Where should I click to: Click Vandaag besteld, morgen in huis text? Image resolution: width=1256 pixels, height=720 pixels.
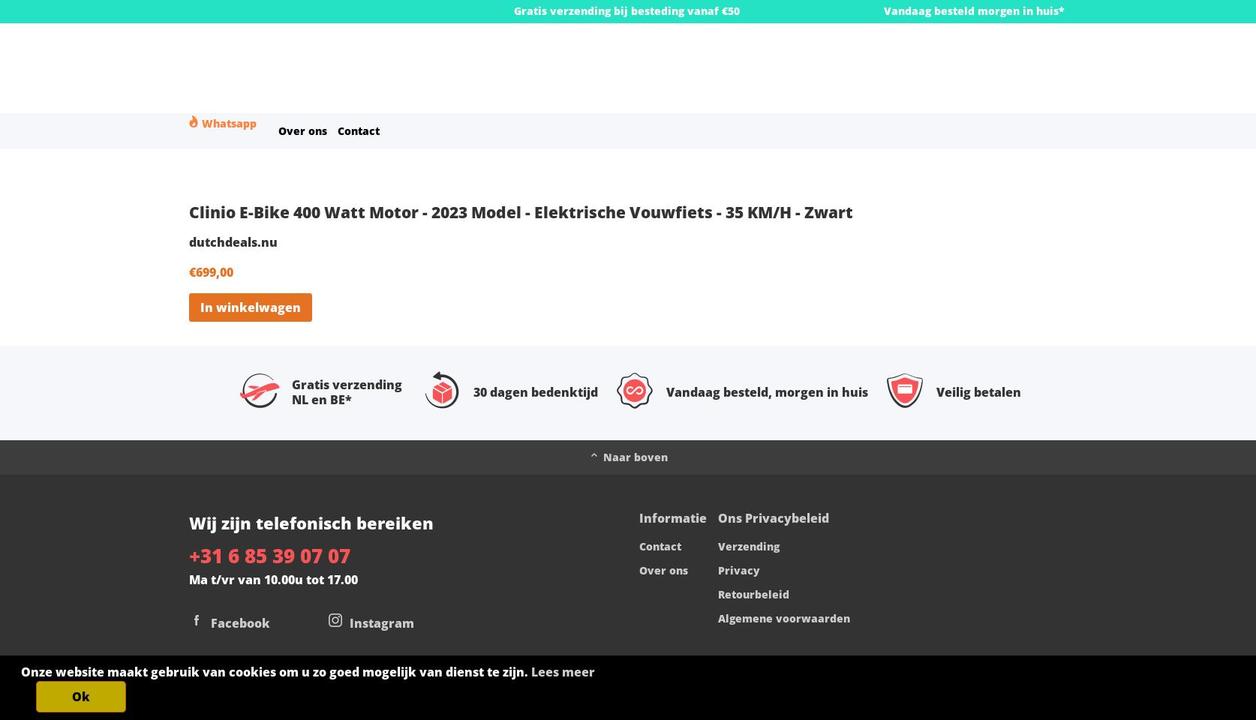767,392
